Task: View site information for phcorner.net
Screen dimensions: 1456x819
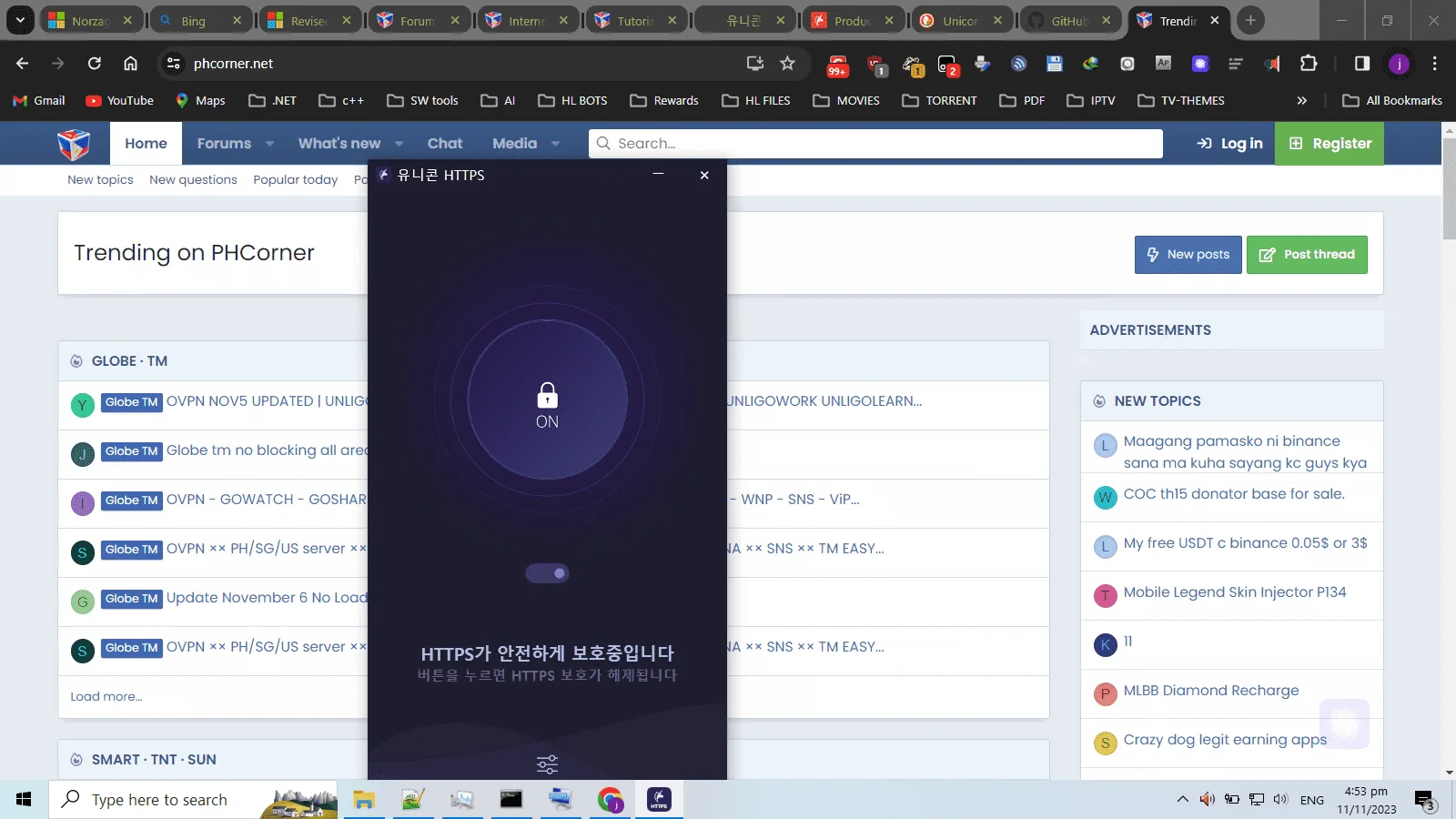Action: click(x=173, y=63)
